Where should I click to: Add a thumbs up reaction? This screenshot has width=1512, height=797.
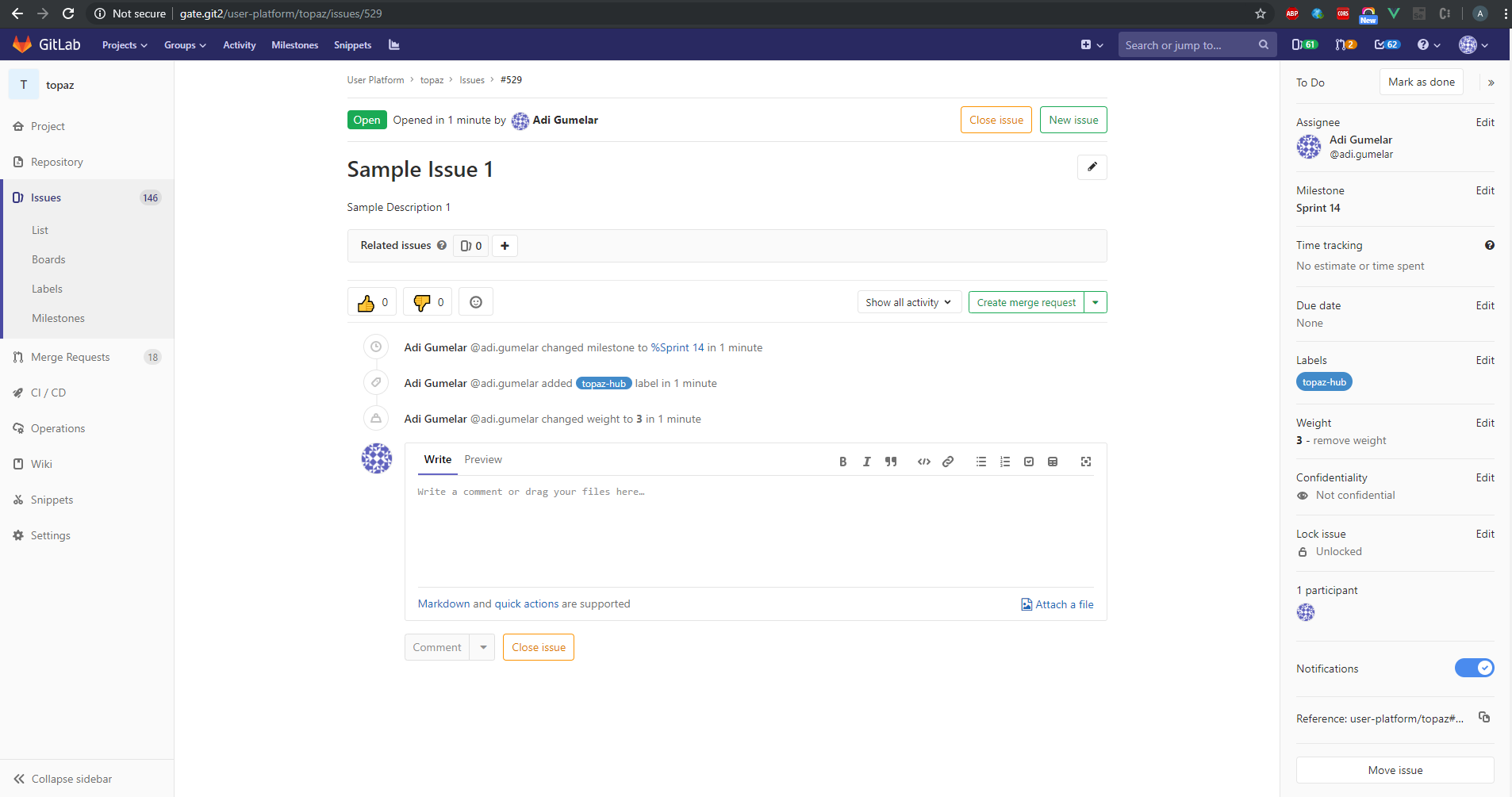point(371,302)
